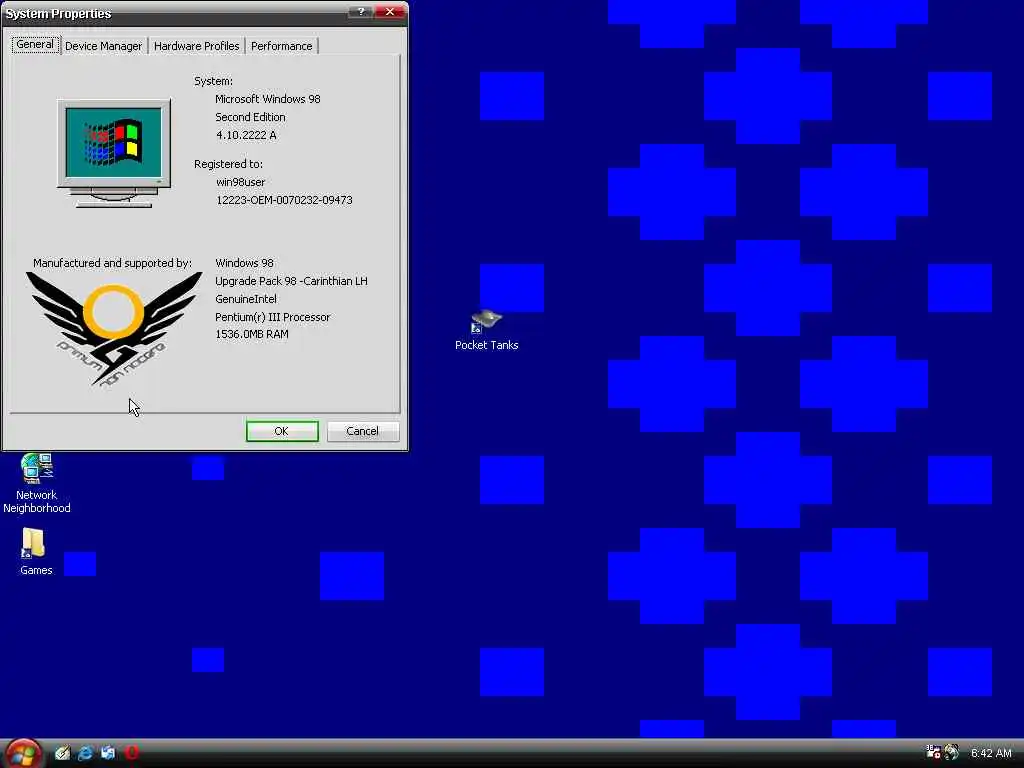Launch Outlook Express quick launch notepad icon
This screenshot has height=768, width=1024.
coord(62,753)
